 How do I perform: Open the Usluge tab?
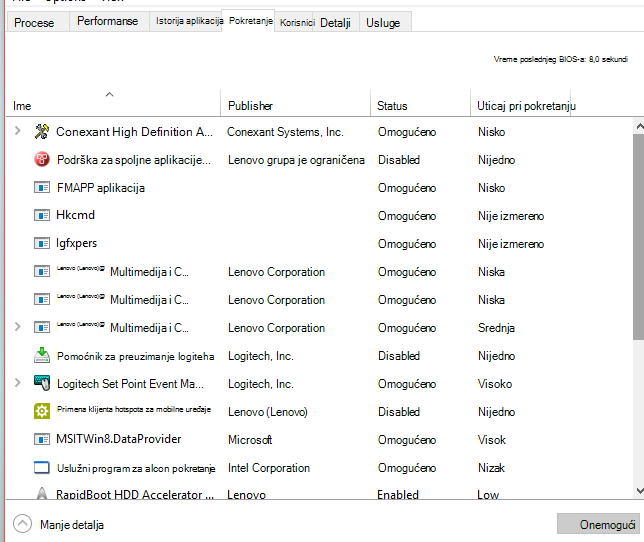(x=383, y=23)
